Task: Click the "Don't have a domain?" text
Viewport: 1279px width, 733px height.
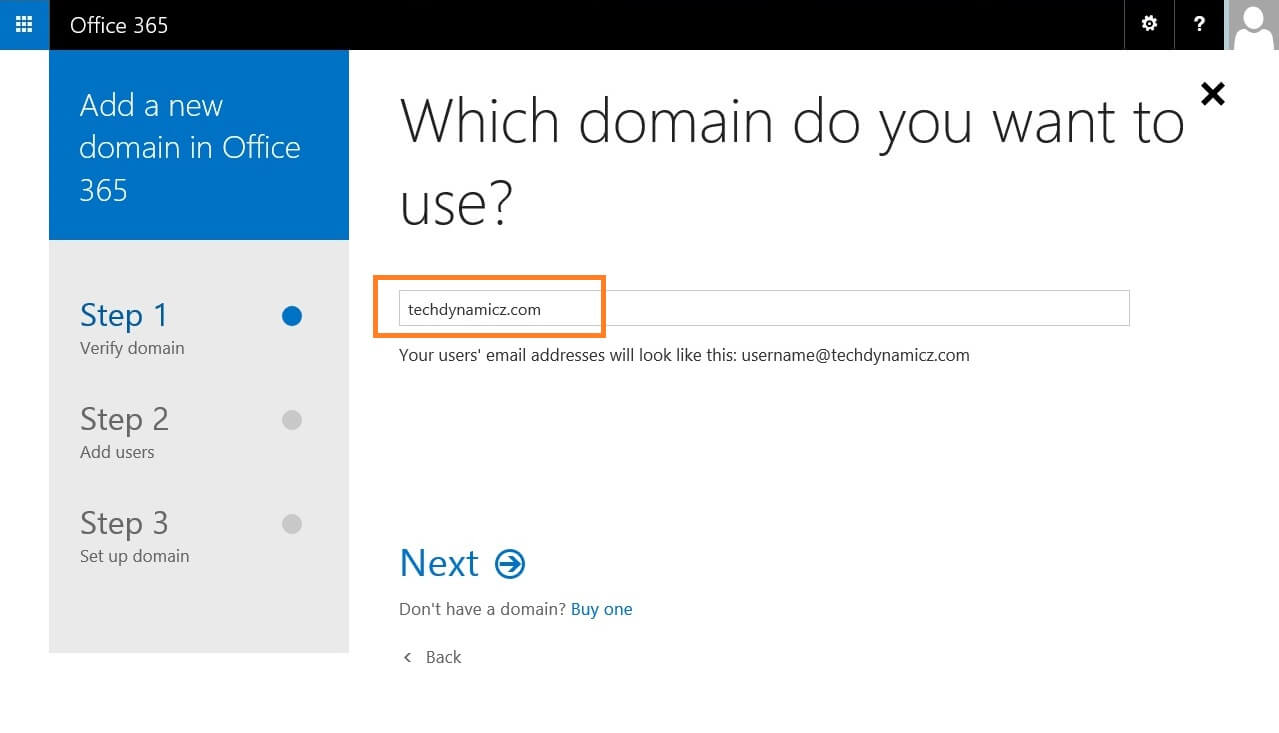Action: click(x=482, y=609)
